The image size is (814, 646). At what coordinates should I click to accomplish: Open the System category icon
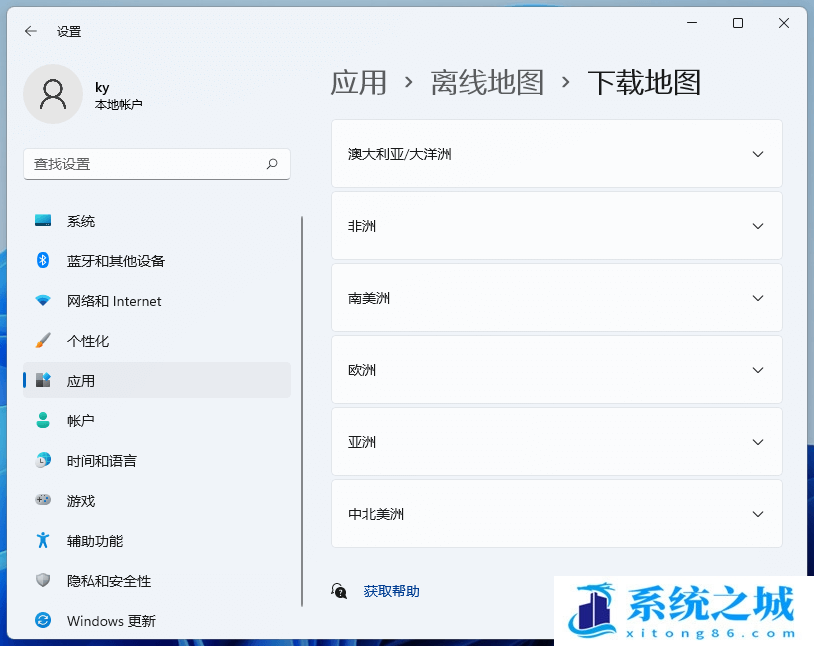coord(43,221)
